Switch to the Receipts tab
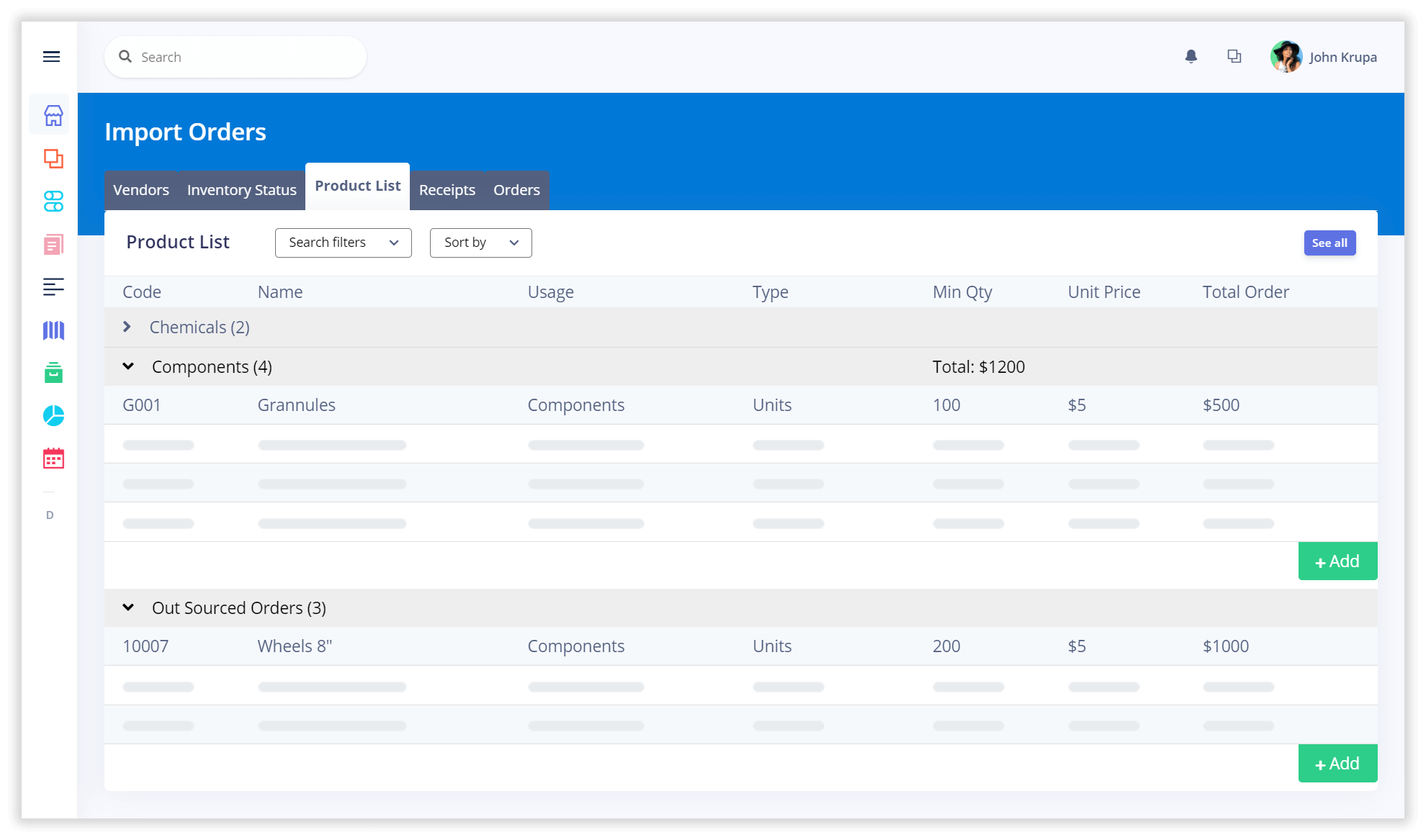 click(x=447, y=190)
